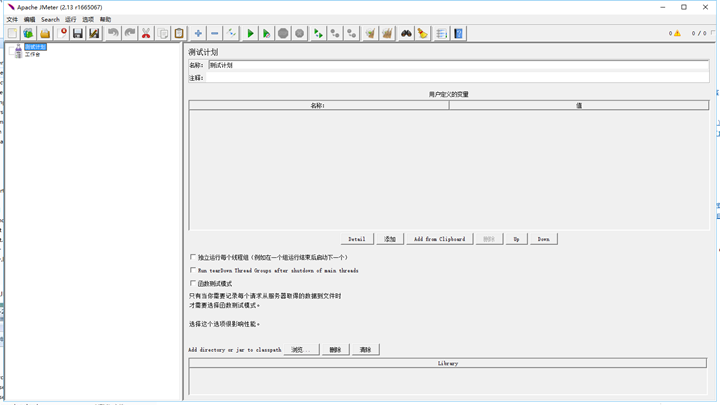This screenshot has width=720, height=405.
Task: Click 浏览... button for classpath
Action: click(x=301, y=349)
